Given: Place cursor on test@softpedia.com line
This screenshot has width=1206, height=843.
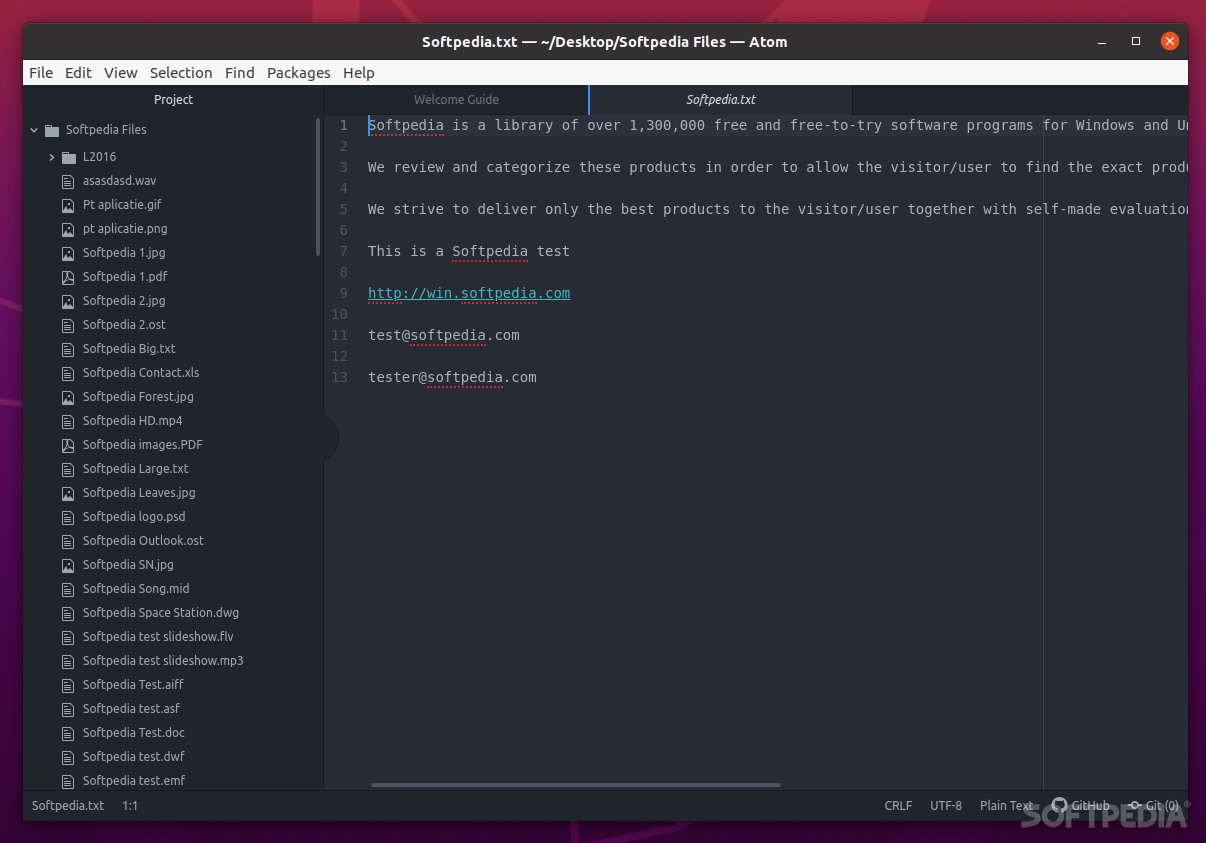Looking at the screenshot, I should coord(444,335).
